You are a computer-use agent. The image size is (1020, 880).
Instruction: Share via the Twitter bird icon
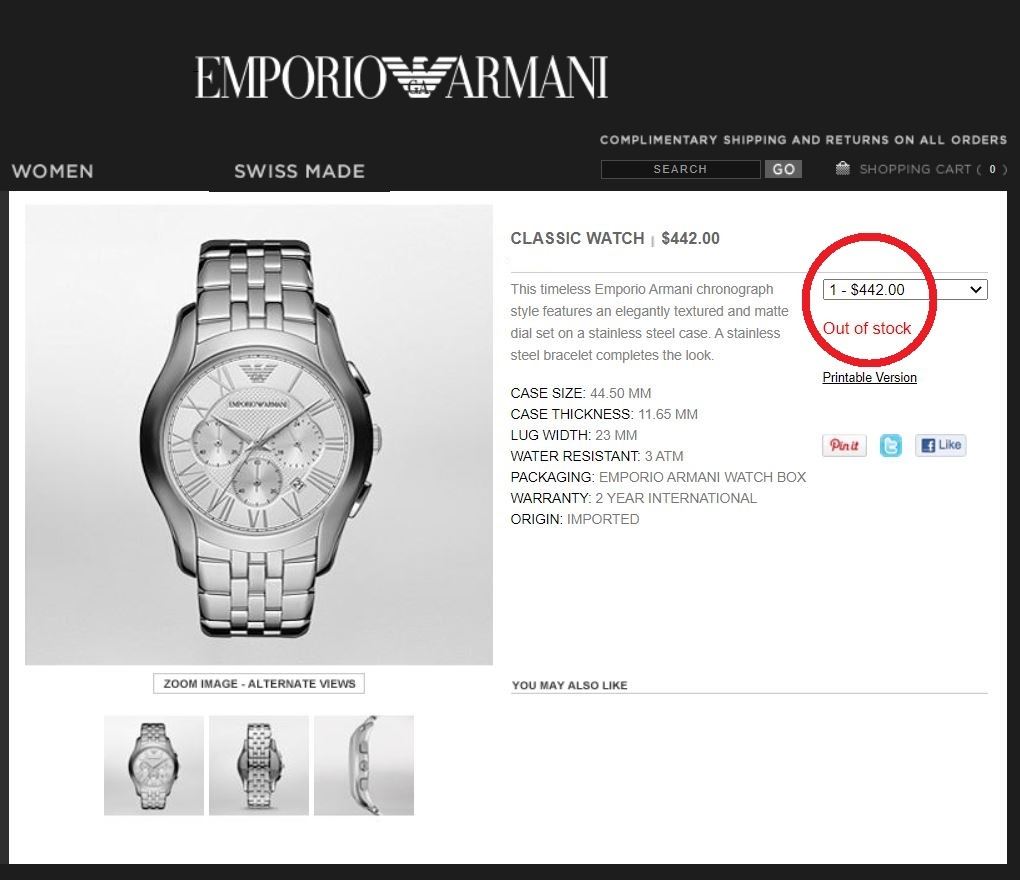click(x=891, y=446)
